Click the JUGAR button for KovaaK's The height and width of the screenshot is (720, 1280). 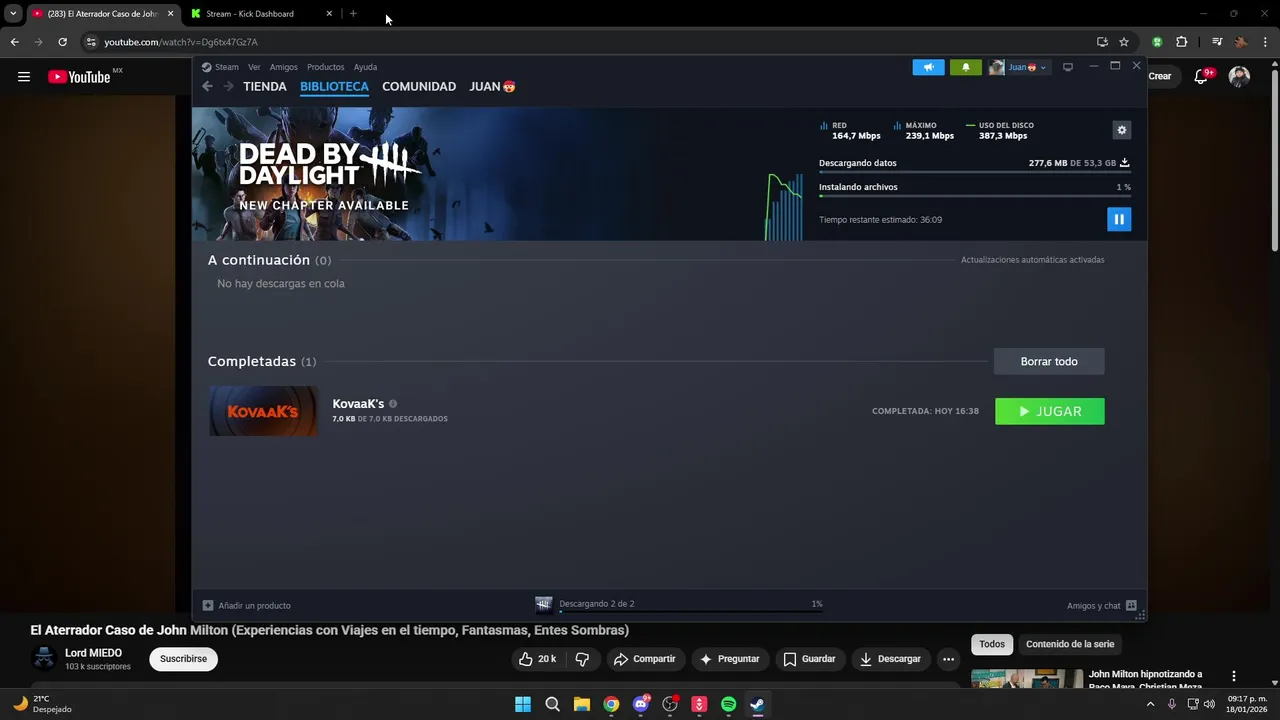(1050, 411)
